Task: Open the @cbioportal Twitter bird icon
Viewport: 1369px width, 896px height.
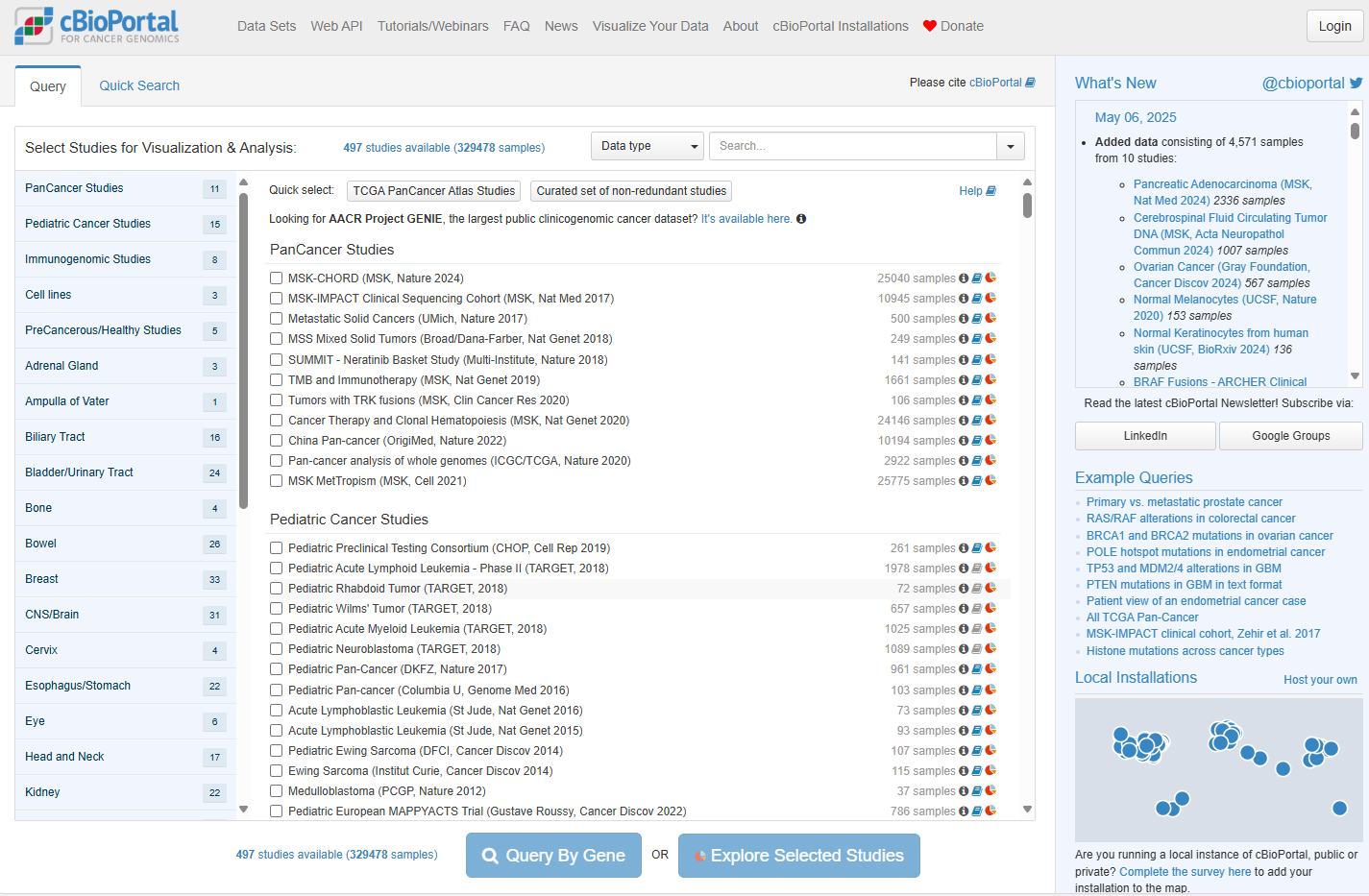Action: click(x=1356, y=84)
